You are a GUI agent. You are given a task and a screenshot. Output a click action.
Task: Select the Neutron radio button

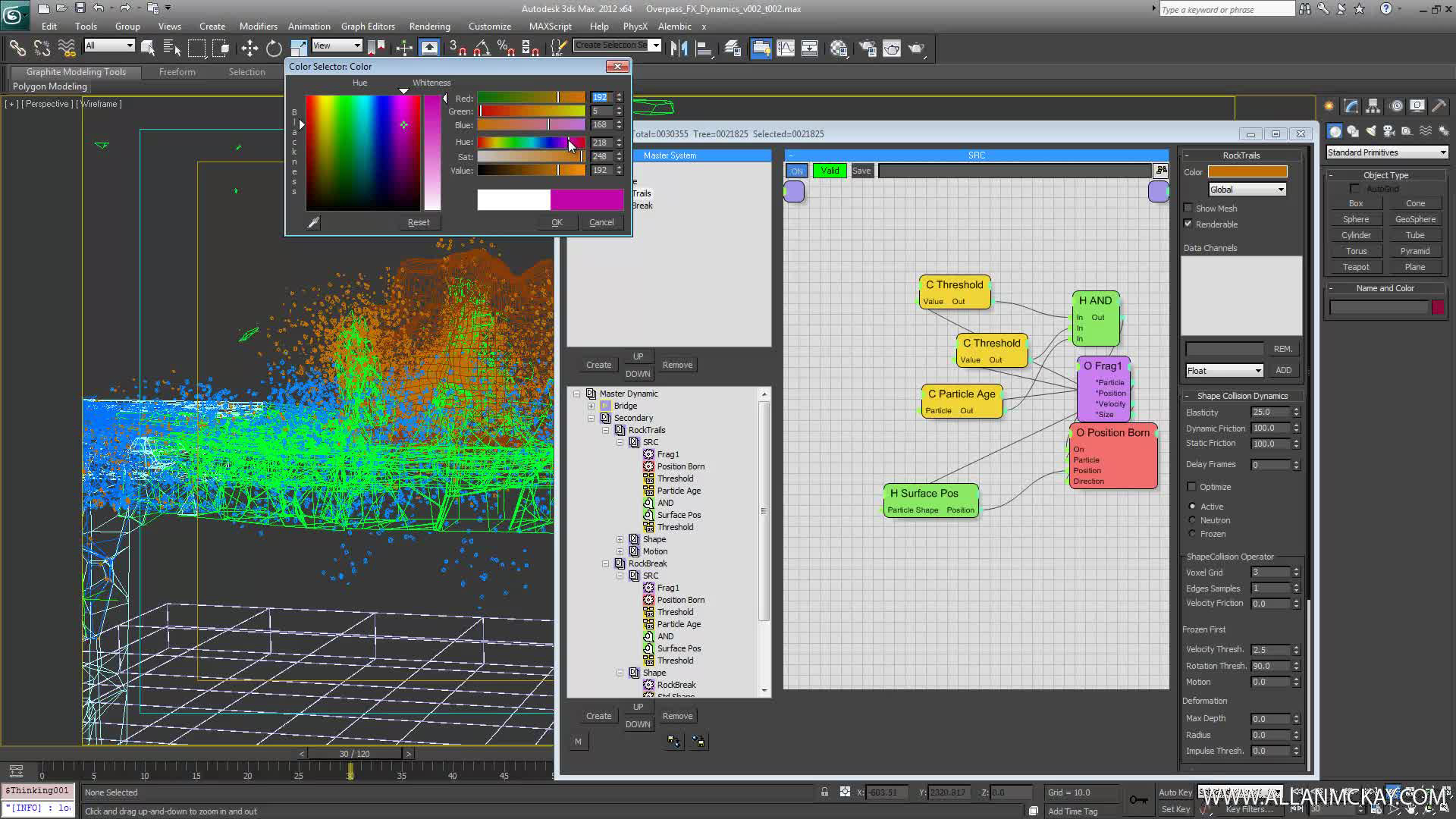(1193, 520)
